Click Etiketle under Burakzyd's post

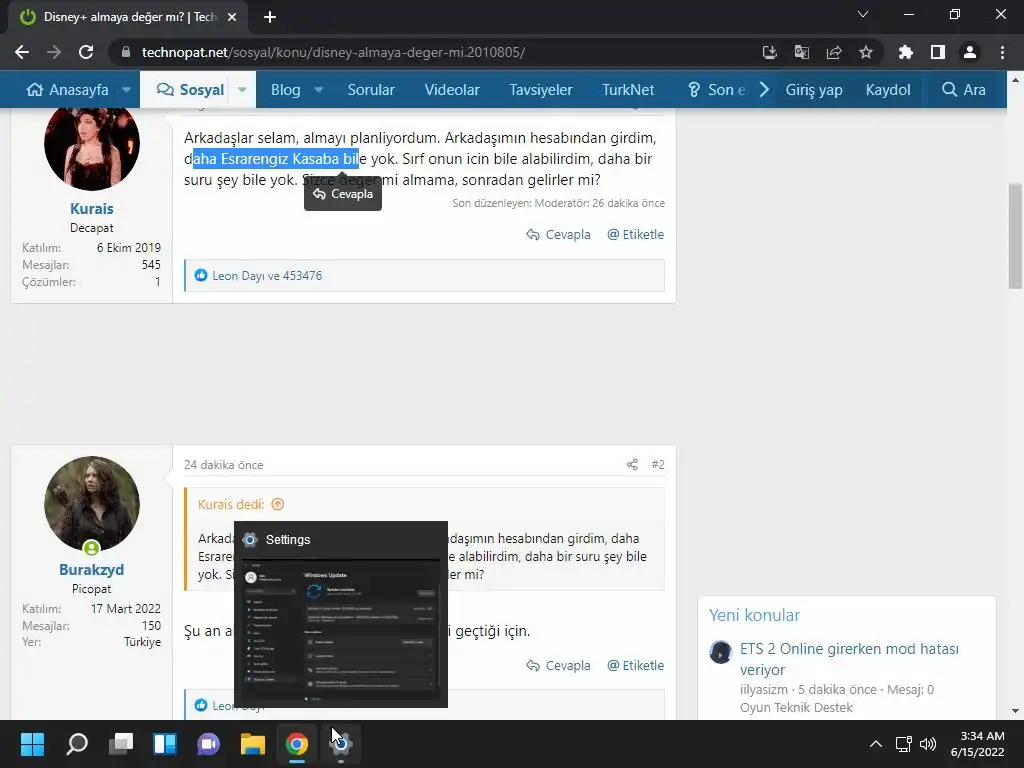[x=635, y=665]
